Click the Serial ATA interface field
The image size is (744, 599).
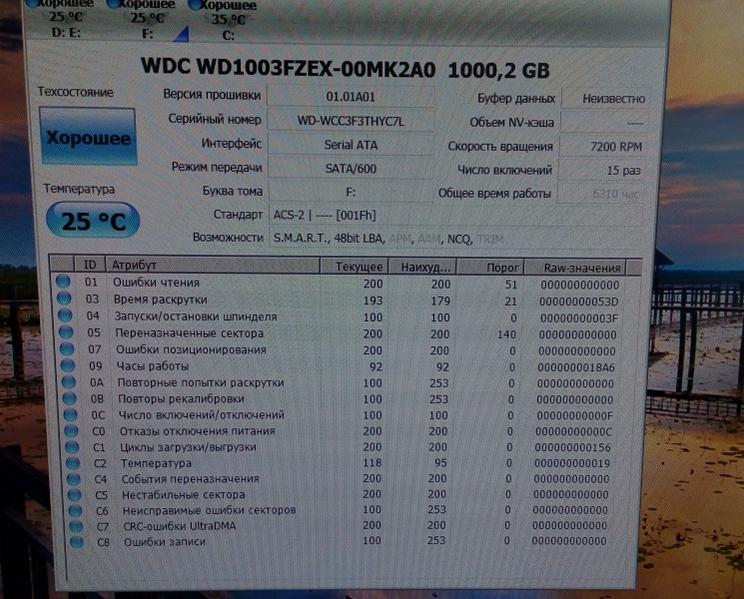click(x=351, y=145)
